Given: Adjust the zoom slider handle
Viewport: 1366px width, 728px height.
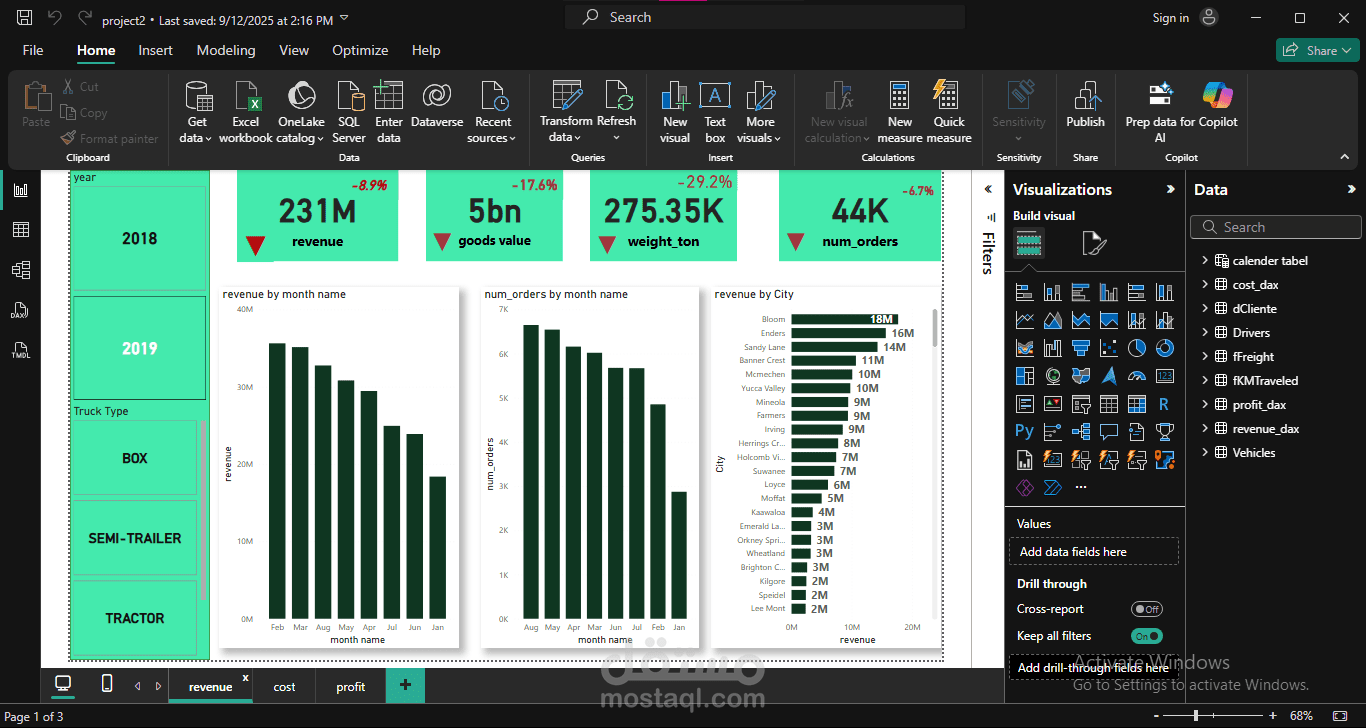Looking at the screenshot, I should pyautogui.click(x=1196, y=716).
